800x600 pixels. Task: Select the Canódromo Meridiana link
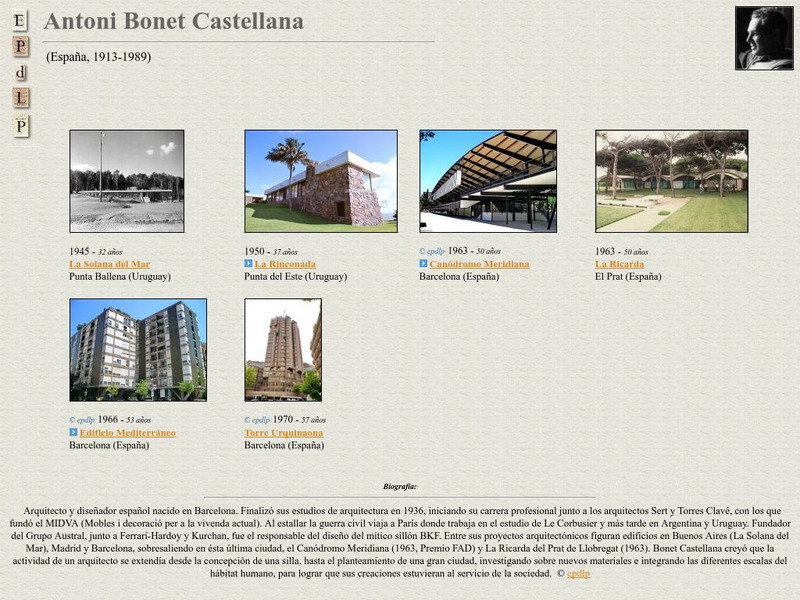point(480,266)
